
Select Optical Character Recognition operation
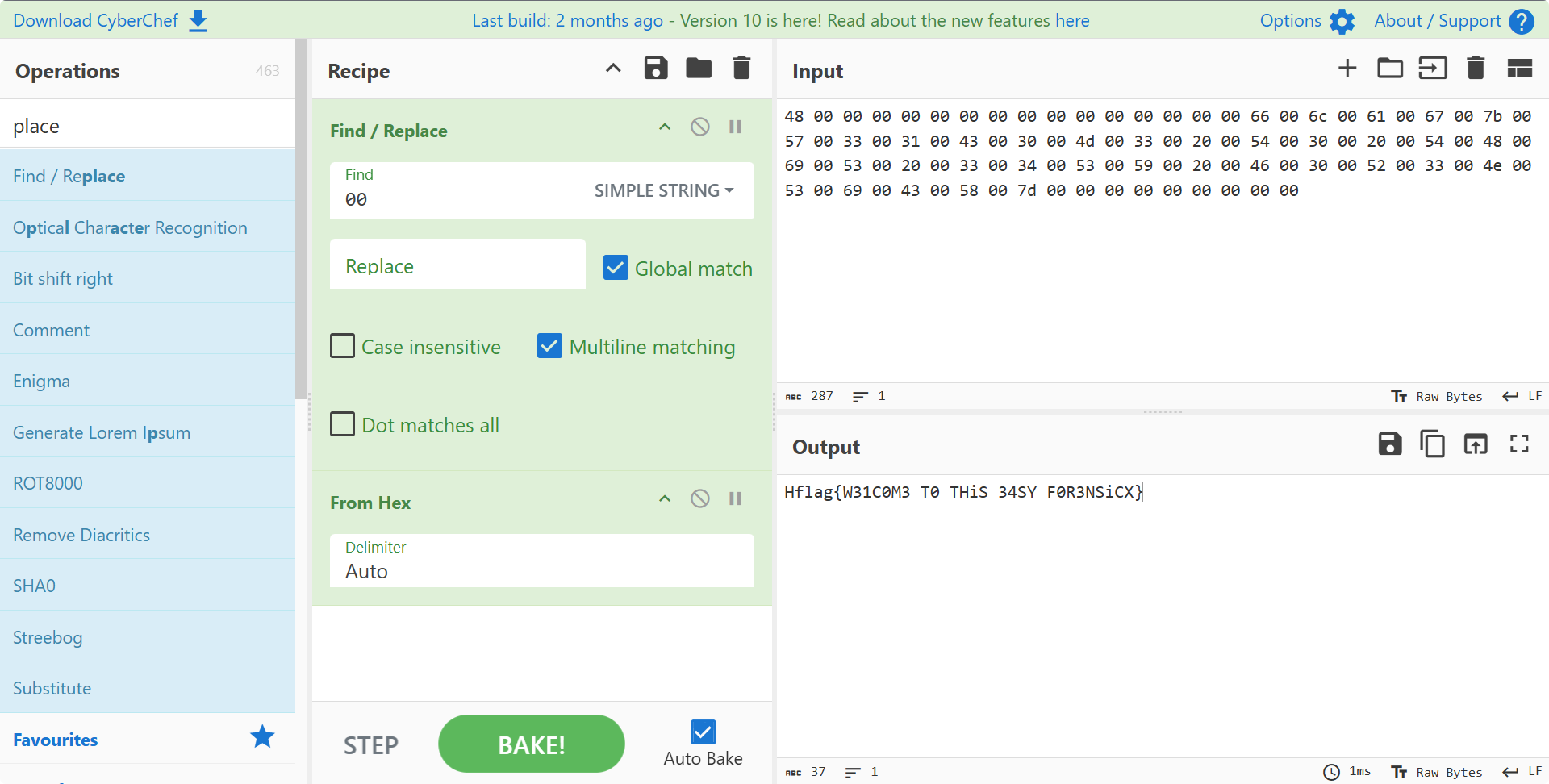pyautogui.click(x=148, y=227)
